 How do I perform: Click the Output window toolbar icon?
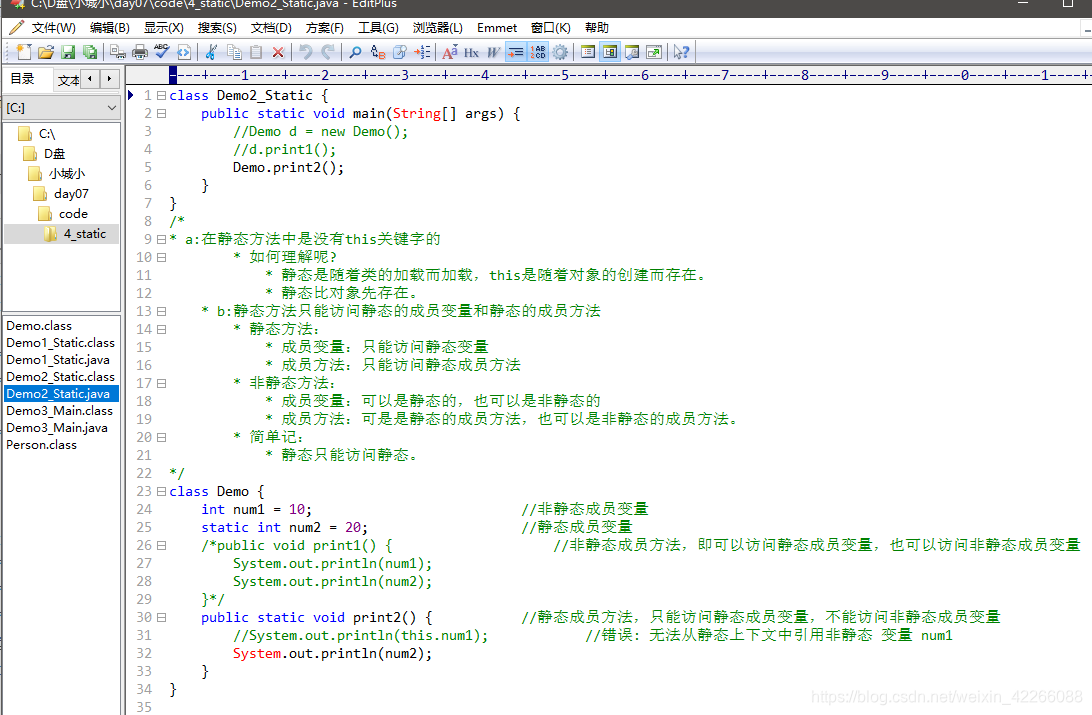point(632,52)
